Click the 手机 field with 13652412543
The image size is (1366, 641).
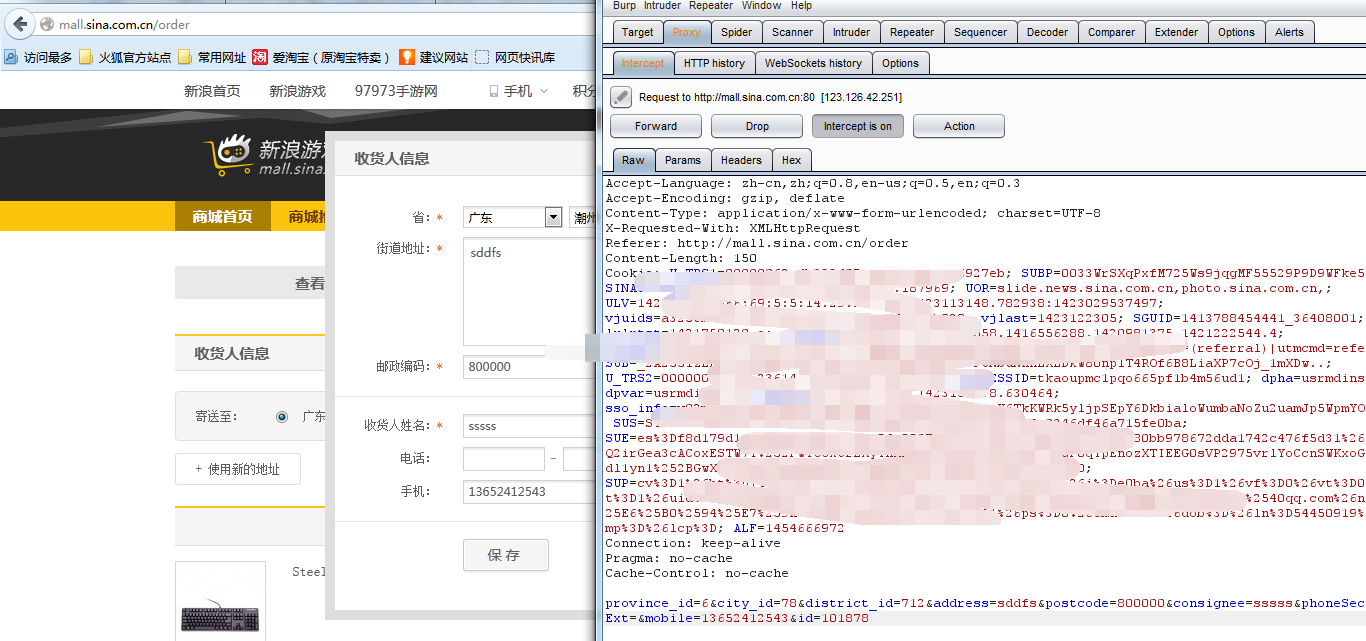[528, 492]
